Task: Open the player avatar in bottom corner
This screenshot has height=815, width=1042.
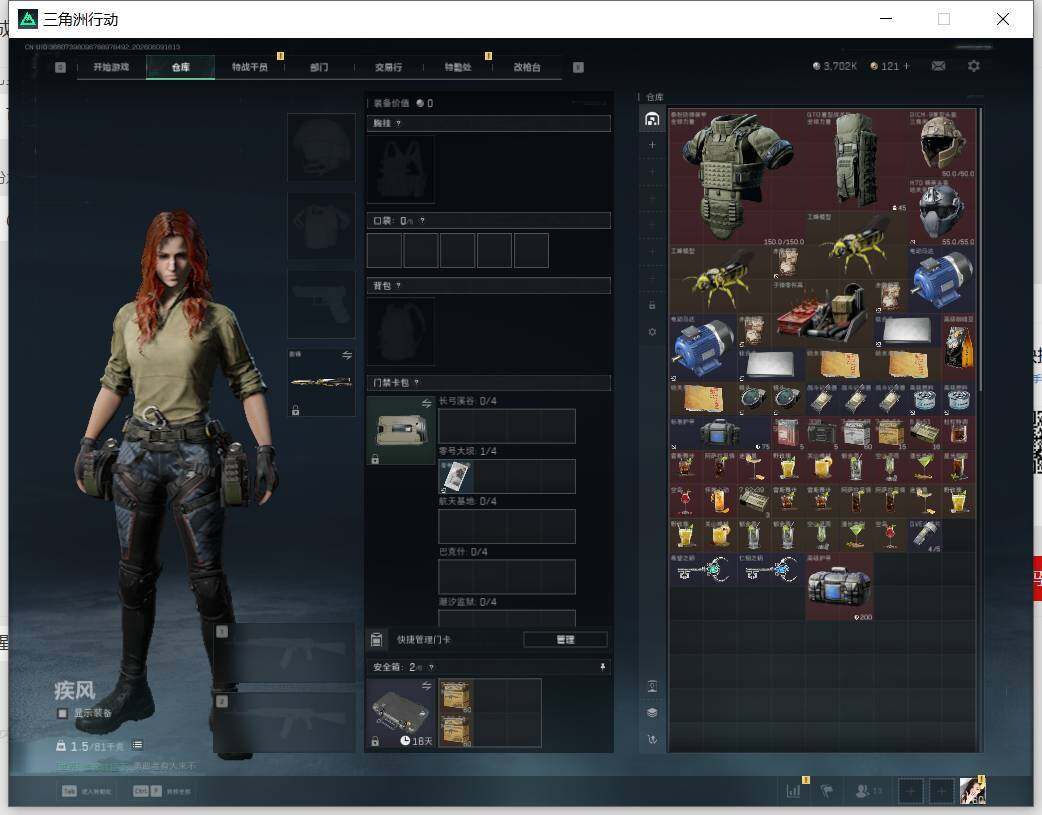Action: [x=972, y=790]
